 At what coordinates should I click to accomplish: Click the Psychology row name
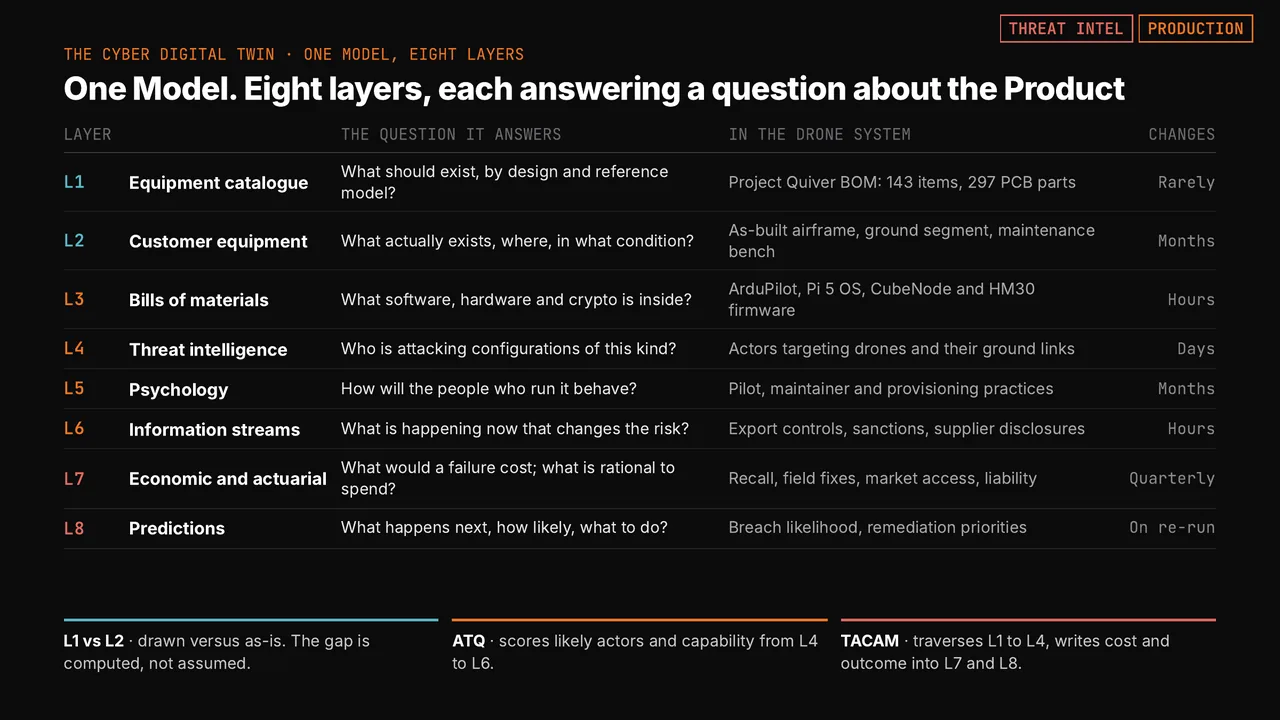coord(178,390)
